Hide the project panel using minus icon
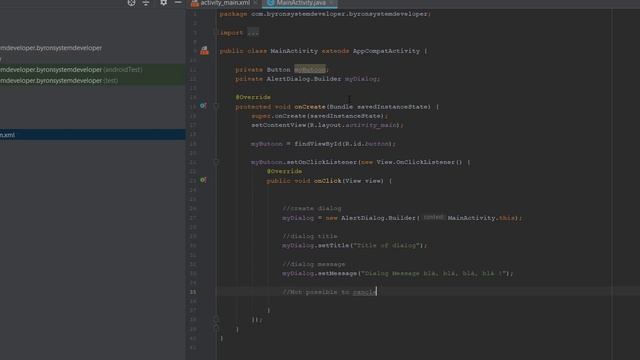The width and height of the screenshot is (640, 360). coord(178,3)
